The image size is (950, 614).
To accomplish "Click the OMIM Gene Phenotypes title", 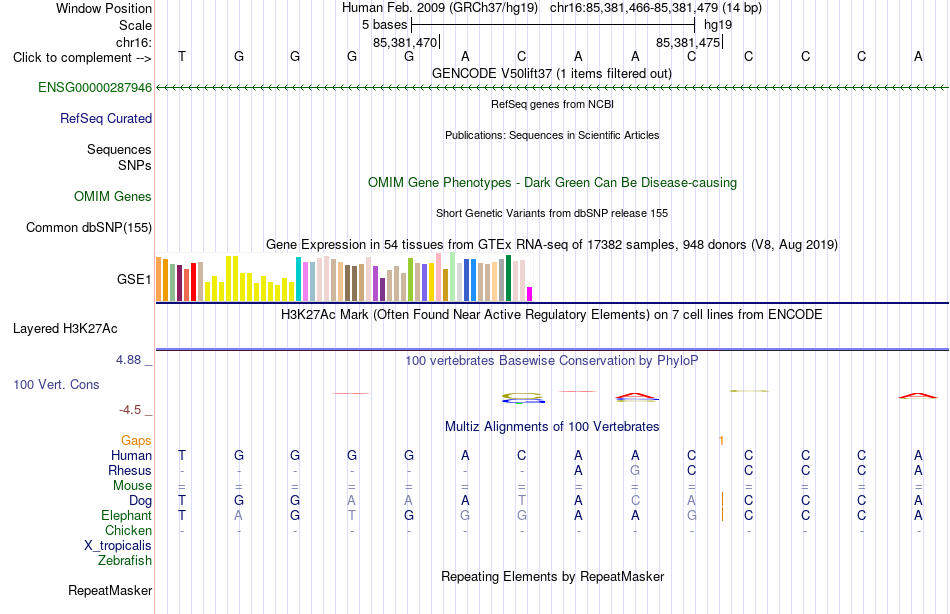I will 553,183.
